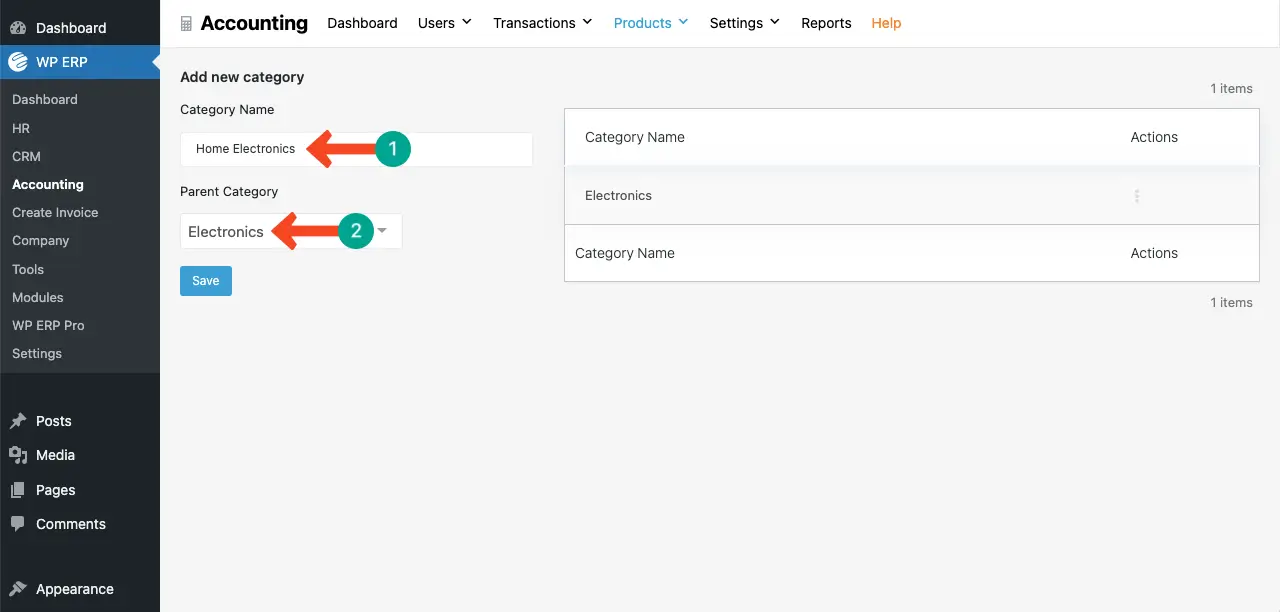Open Create Invoice in the sidebar
The image size is (1280, 612).
pyautogui.click(x=55, y=212)
